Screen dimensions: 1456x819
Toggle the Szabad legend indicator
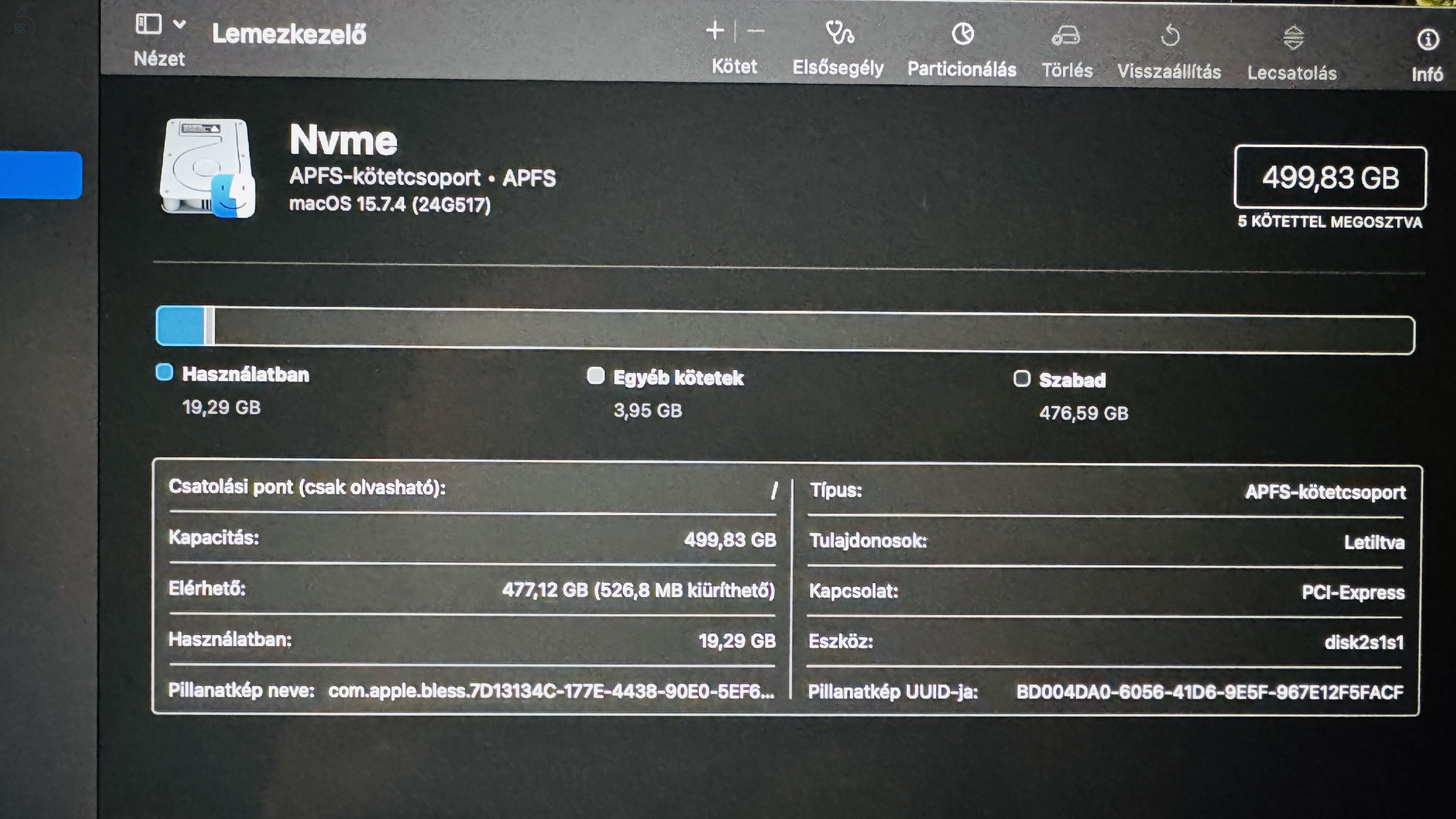(1022, 379)
